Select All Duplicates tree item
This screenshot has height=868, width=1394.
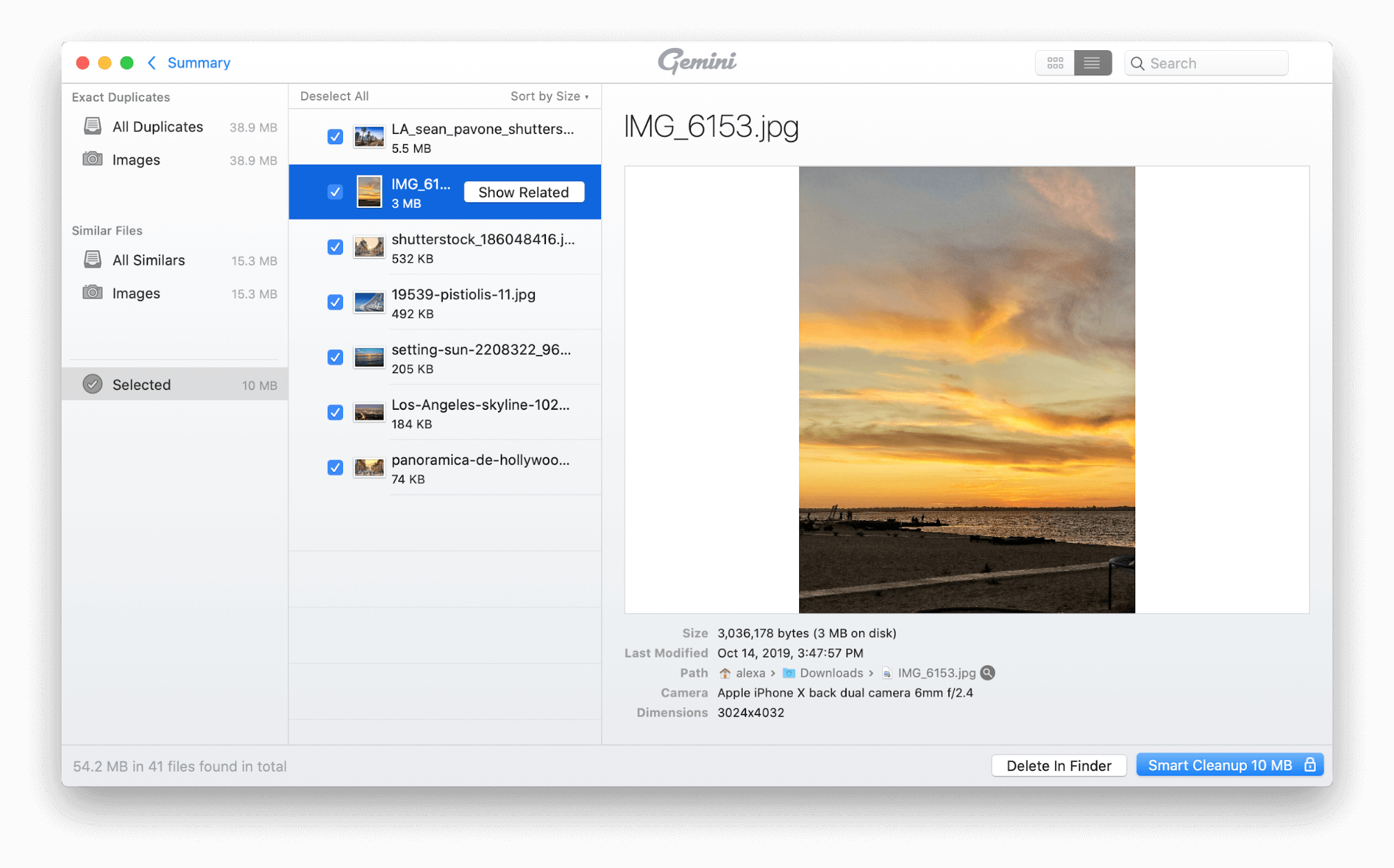coord(157,126)
